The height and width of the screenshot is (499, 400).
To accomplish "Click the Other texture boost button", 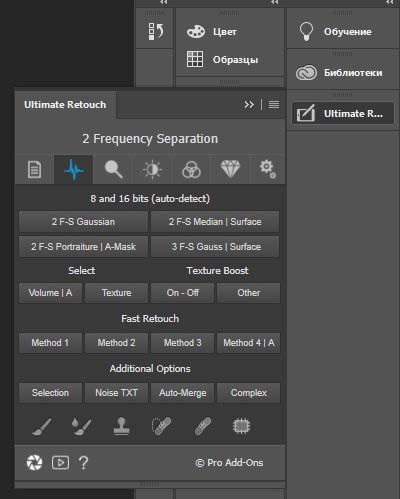I will tap(249, 293).
